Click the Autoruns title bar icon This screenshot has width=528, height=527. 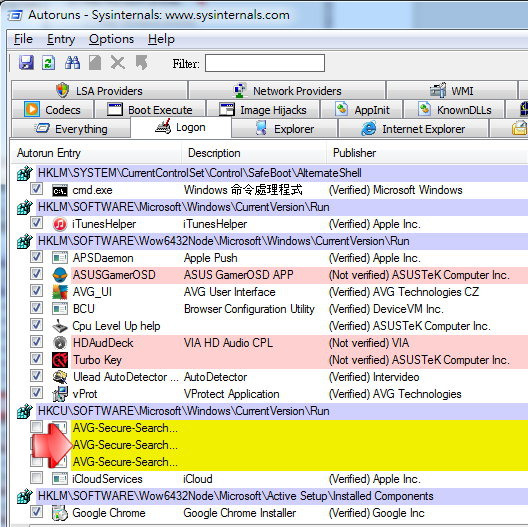[15, 15]
